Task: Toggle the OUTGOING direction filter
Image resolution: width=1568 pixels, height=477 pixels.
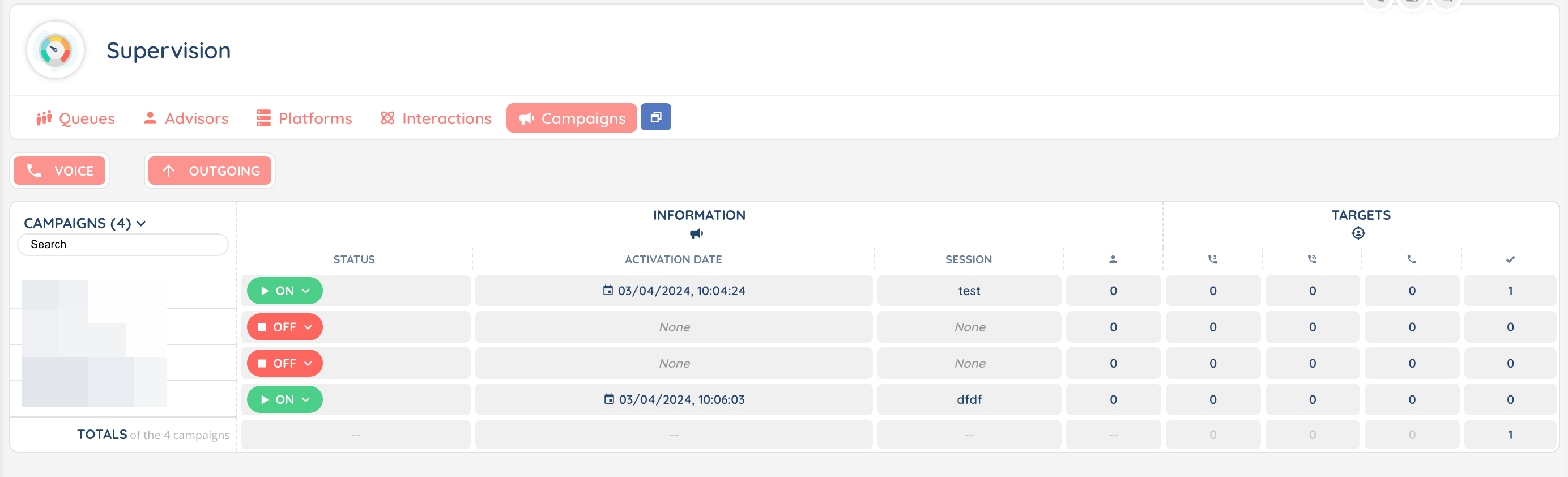Action: (x=210, y=171)
